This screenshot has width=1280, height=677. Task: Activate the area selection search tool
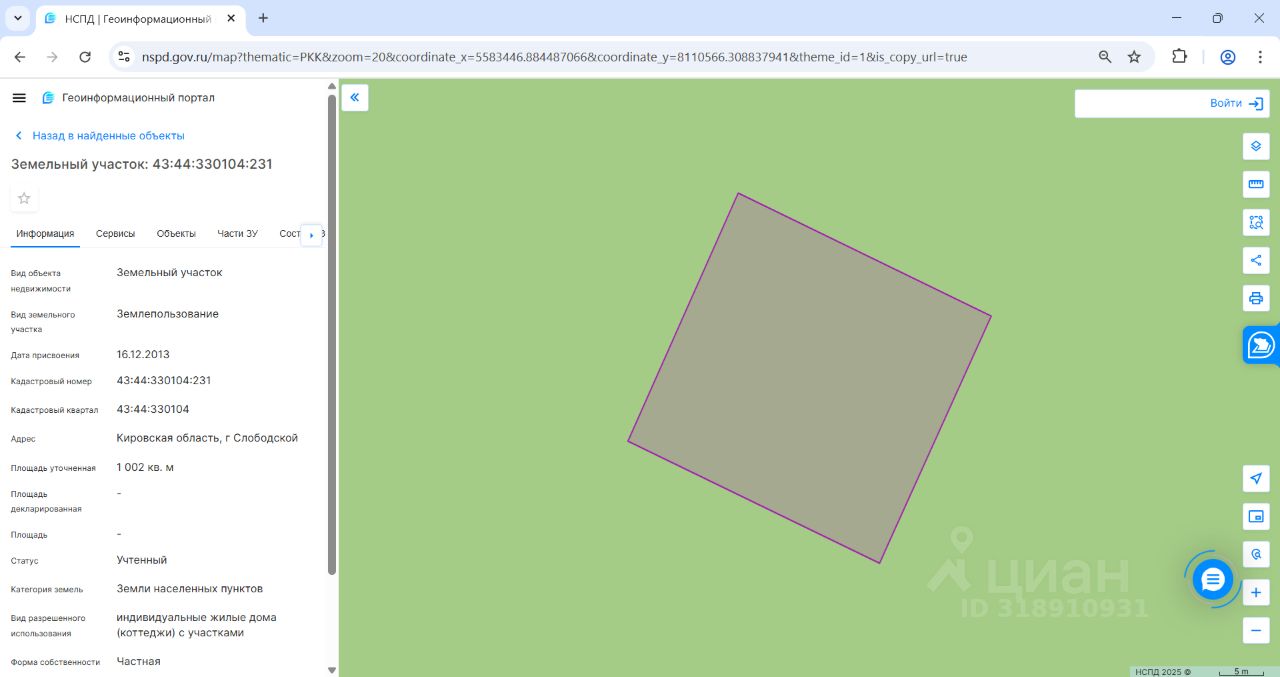(x=1256, y=222)
